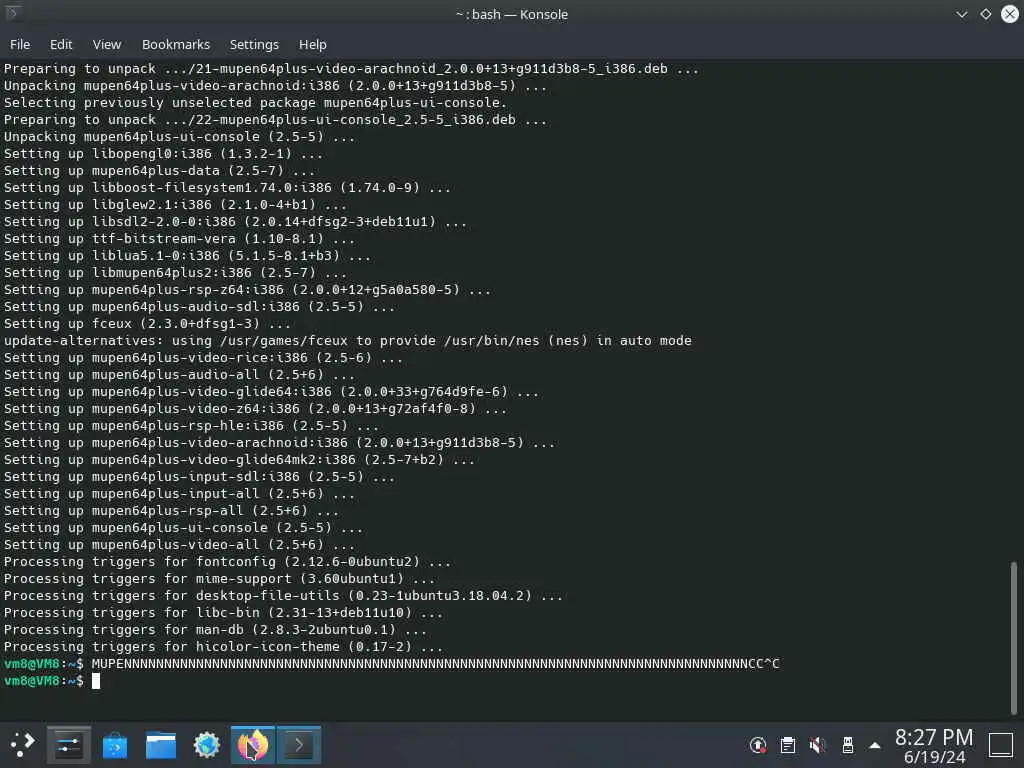Viewport: 1024px width, 768px height.
Task: Click the Show Desktop button
Action: pos(1000,745)
